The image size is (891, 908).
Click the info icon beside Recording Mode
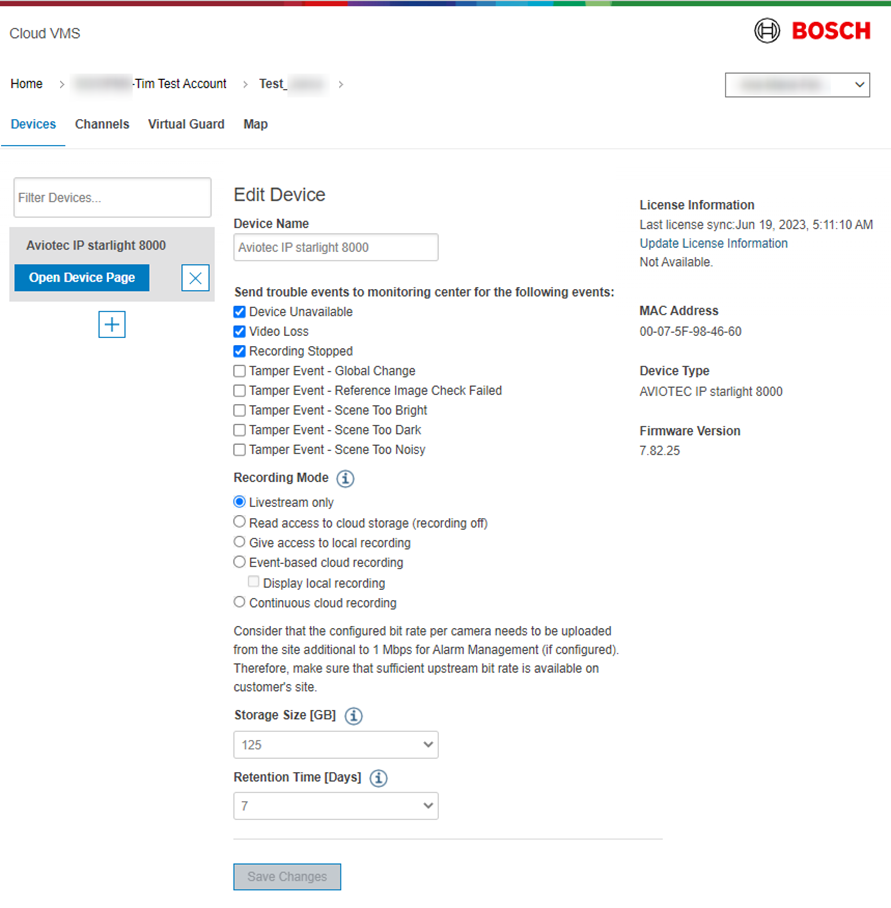point(345,479)
